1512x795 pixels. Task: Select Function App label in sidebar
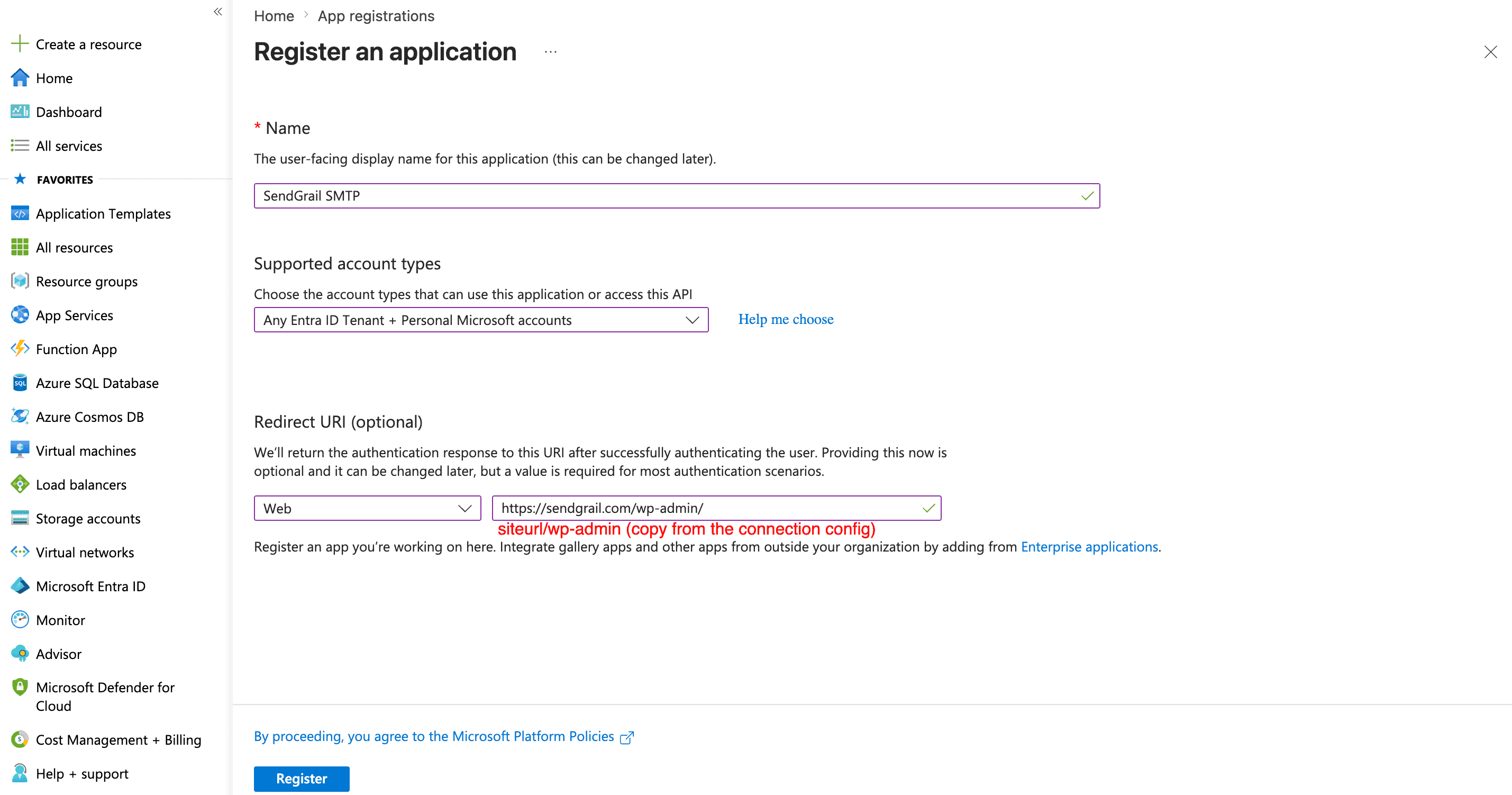click(x=76, y=349)
